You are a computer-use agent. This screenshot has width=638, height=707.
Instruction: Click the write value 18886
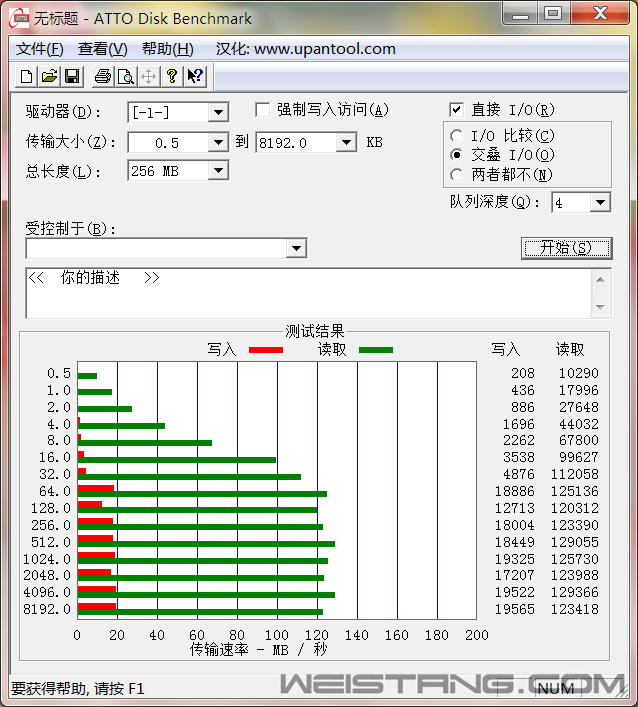pos(514,491)
